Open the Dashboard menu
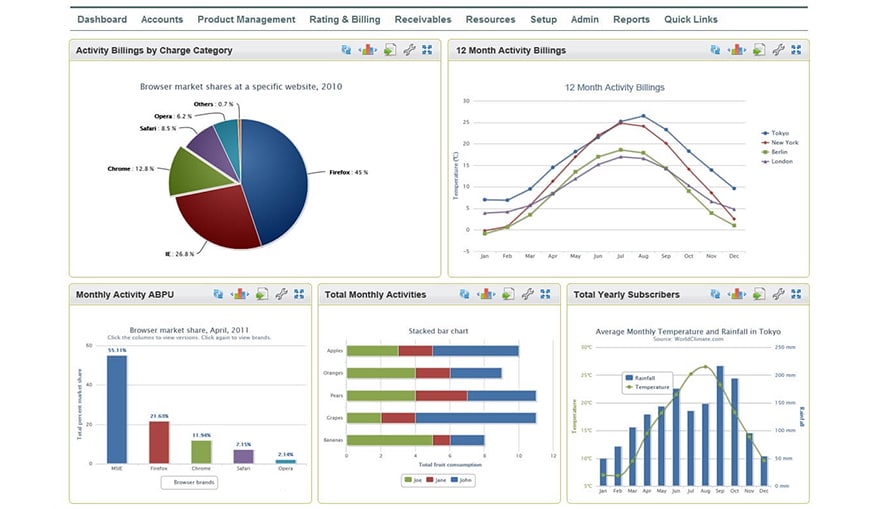This screenshot has height=509, width=869. [102, 19]
